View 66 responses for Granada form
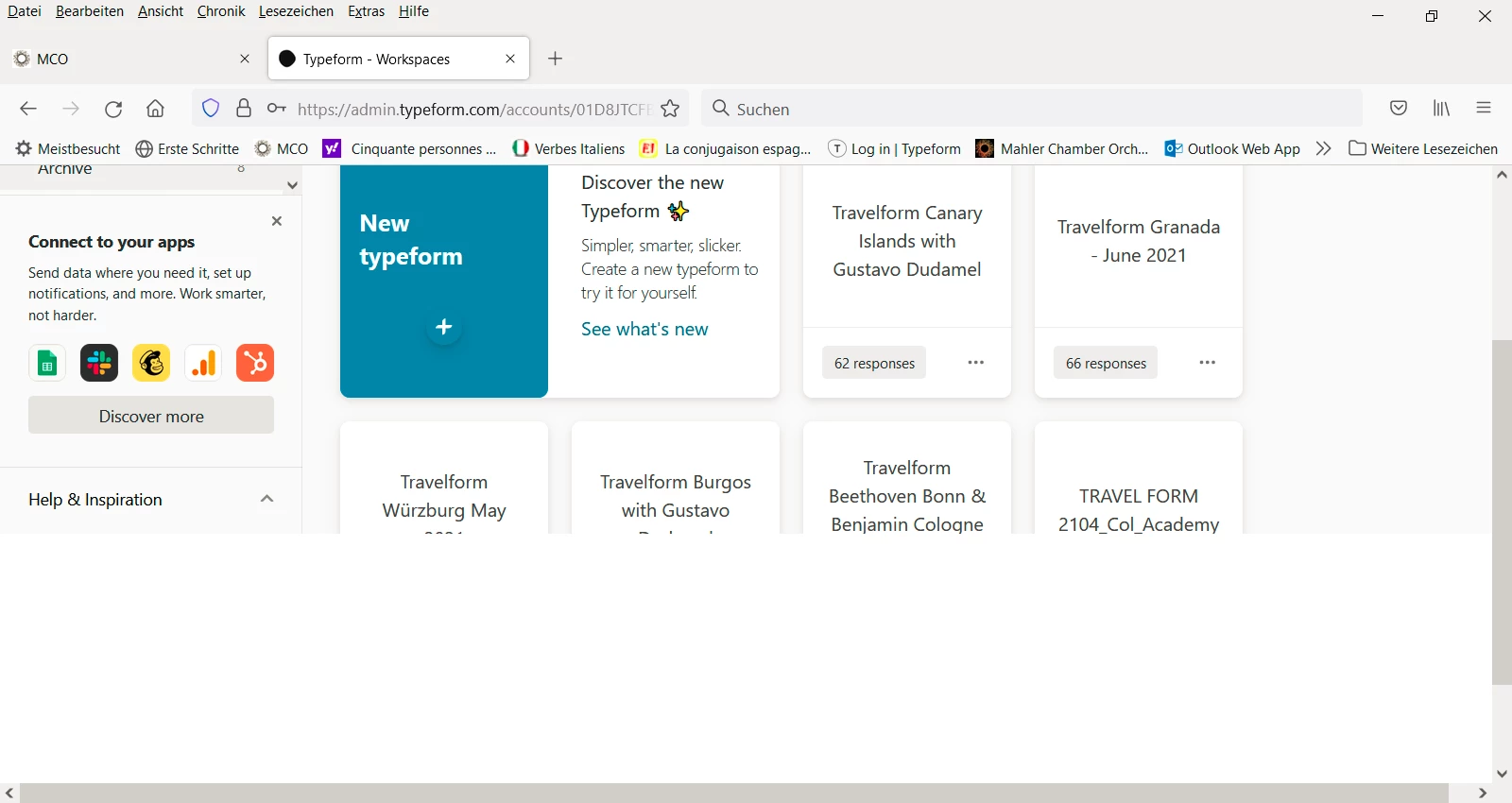 pos(1106,363)
